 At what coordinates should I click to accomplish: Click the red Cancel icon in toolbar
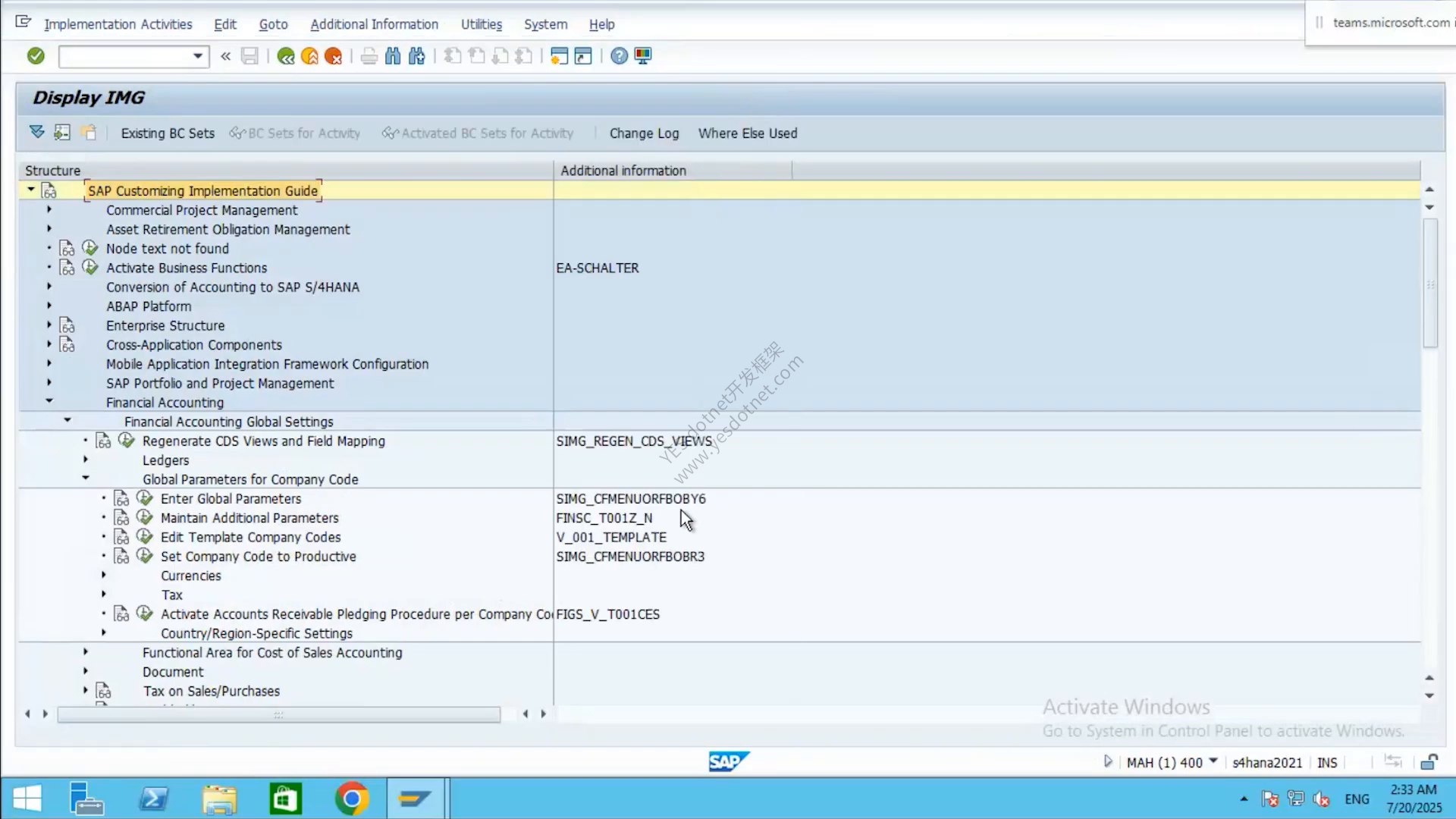[x=333, y=56]
